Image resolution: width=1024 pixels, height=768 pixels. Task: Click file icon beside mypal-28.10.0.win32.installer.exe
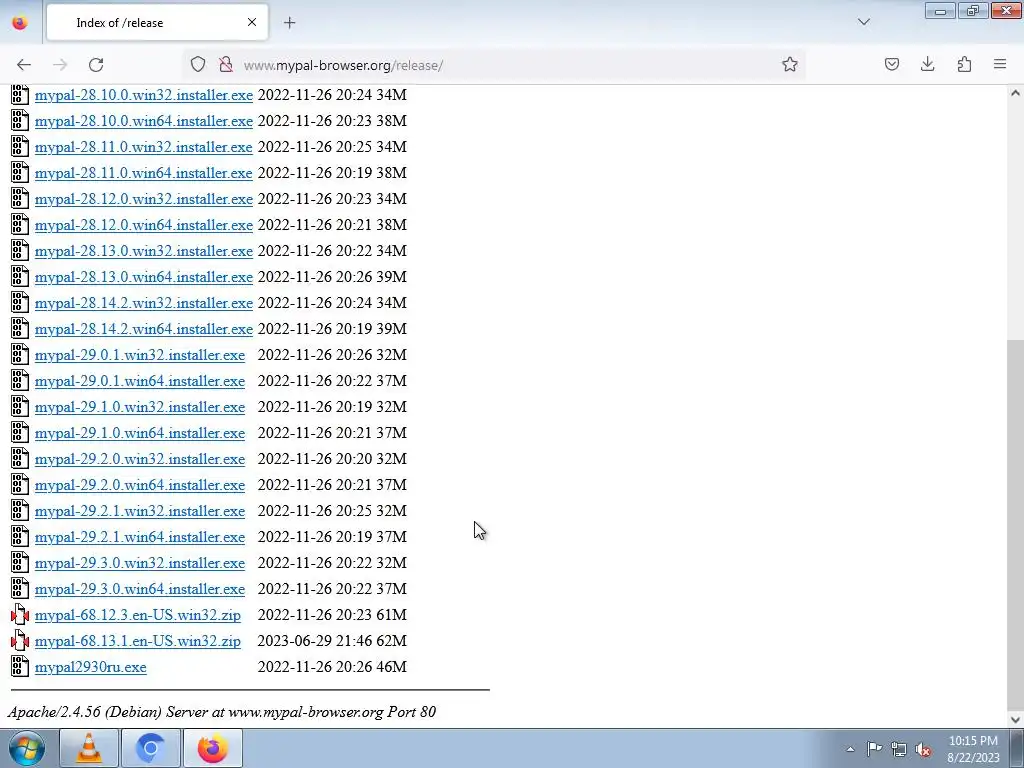click(x=20, y=95)
